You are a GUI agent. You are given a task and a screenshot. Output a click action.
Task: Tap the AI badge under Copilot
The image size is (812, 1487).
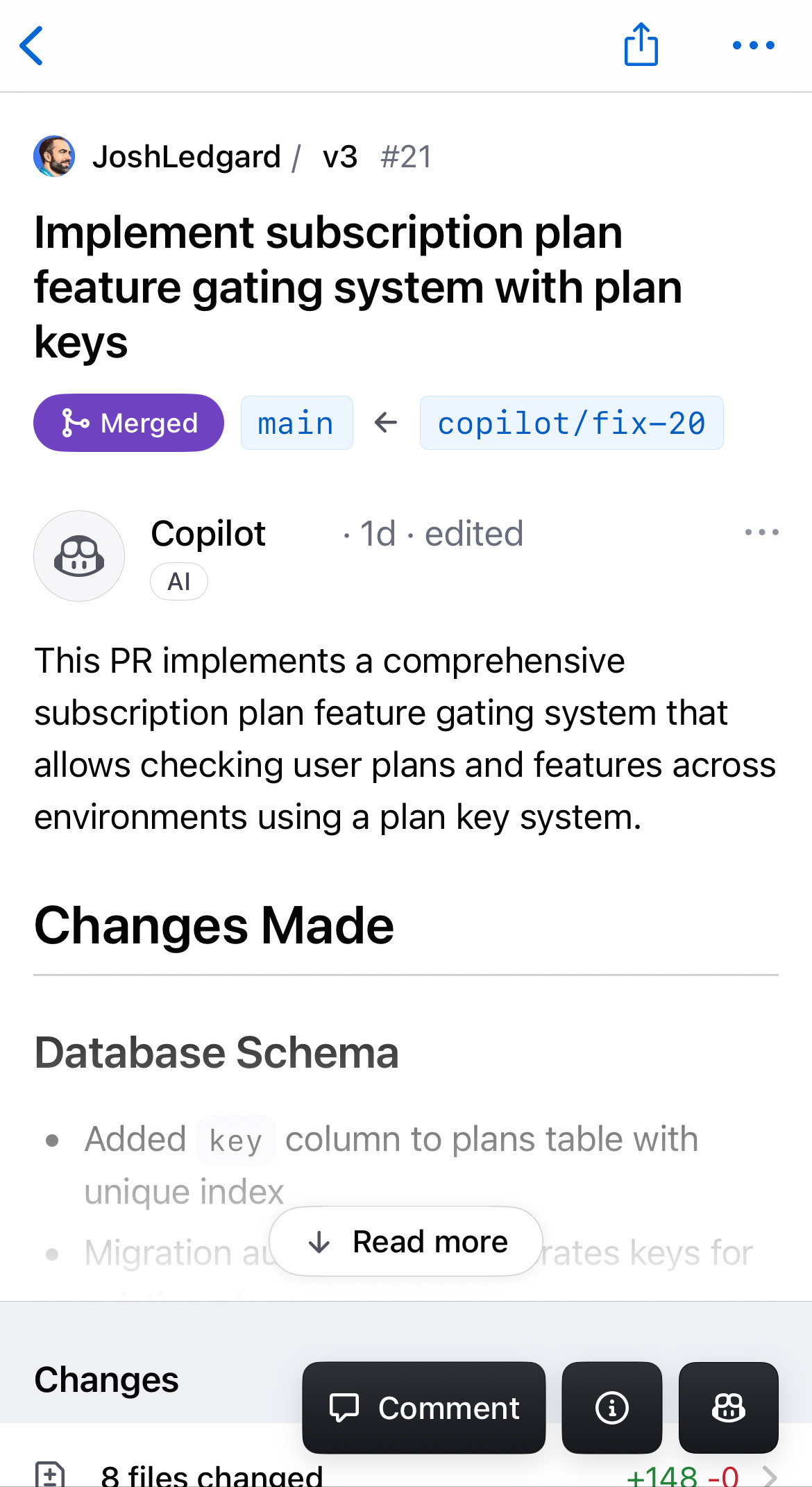(x=179, y=582)
